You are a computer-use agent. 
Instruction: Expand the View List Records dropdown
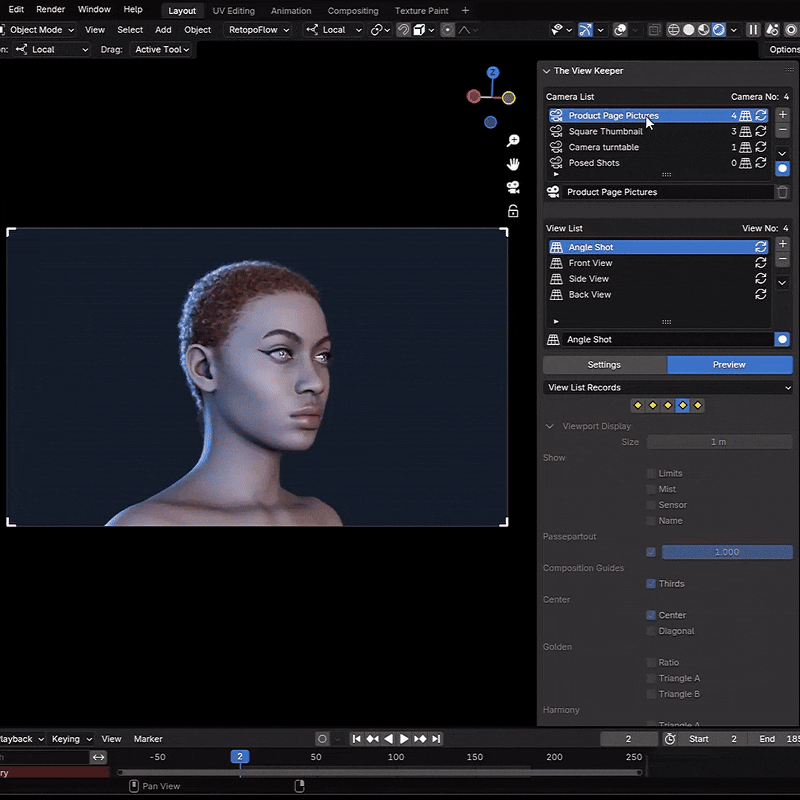point(668,388)
